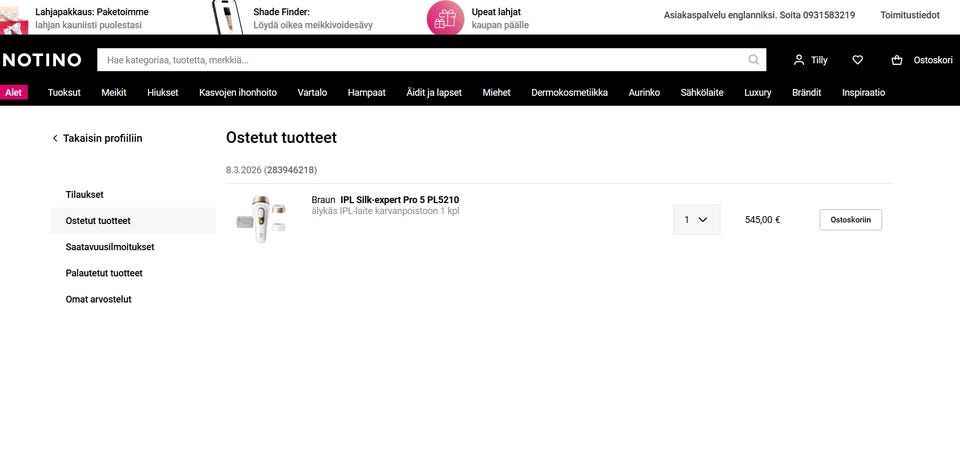Image resolution: width=960 pixels, height=458 pixels.
Task: Click the 545,00 € price
Action: [762, 220]
